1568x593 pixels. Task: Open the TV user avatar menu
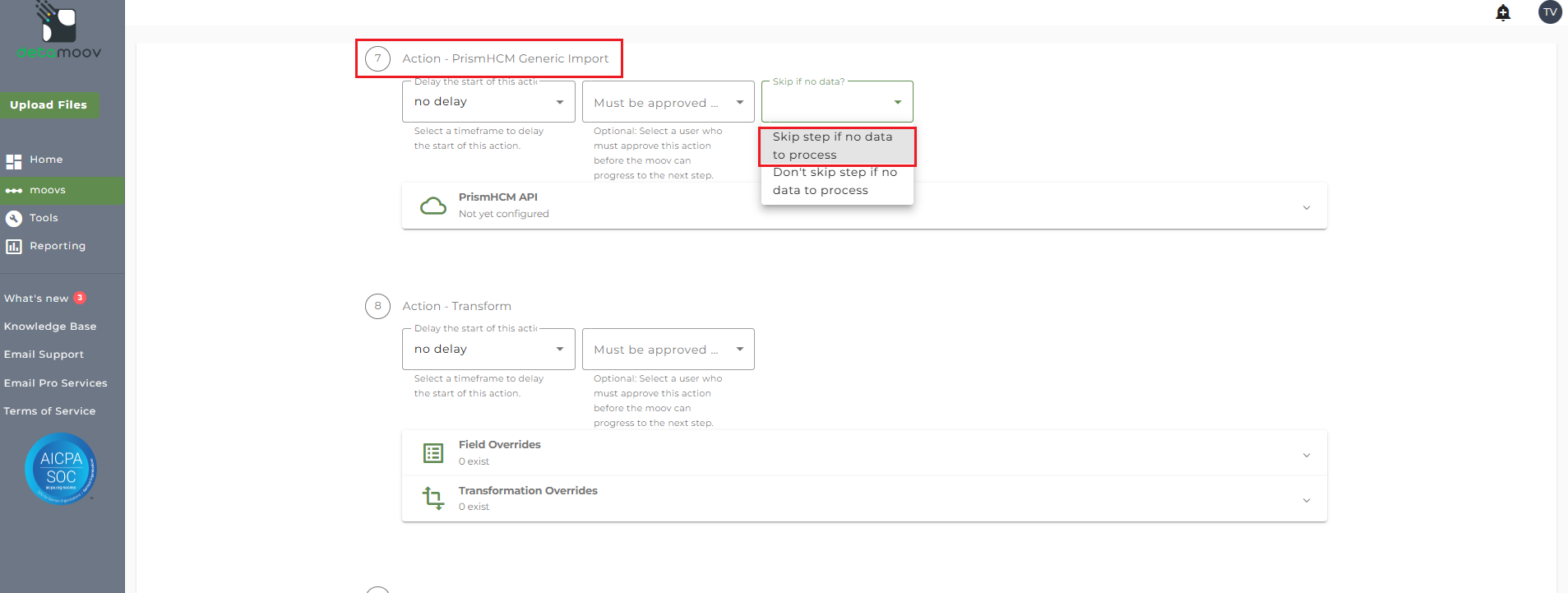click(1550, 12)
